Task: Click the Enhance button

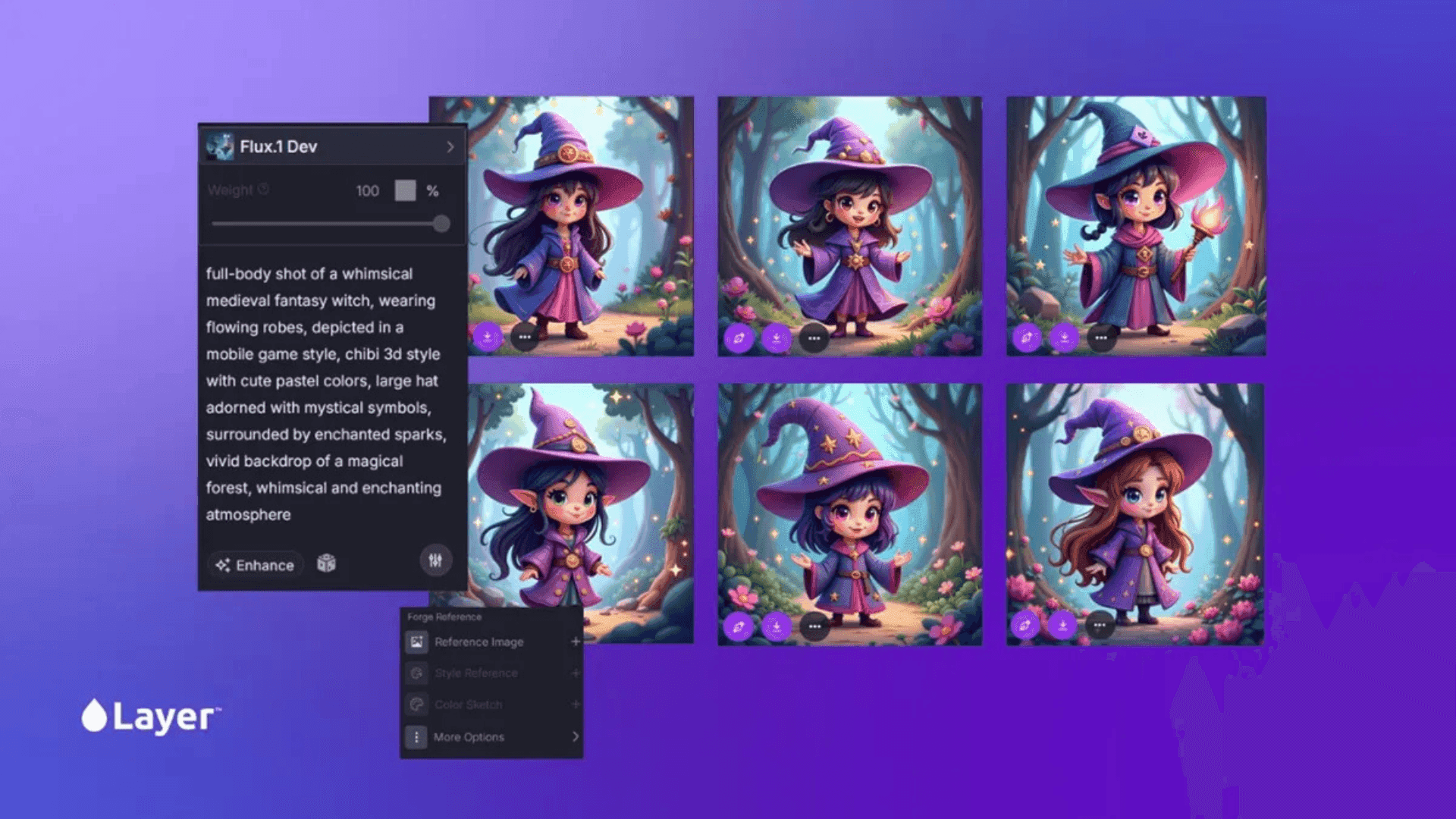Action: click(255, 564)
